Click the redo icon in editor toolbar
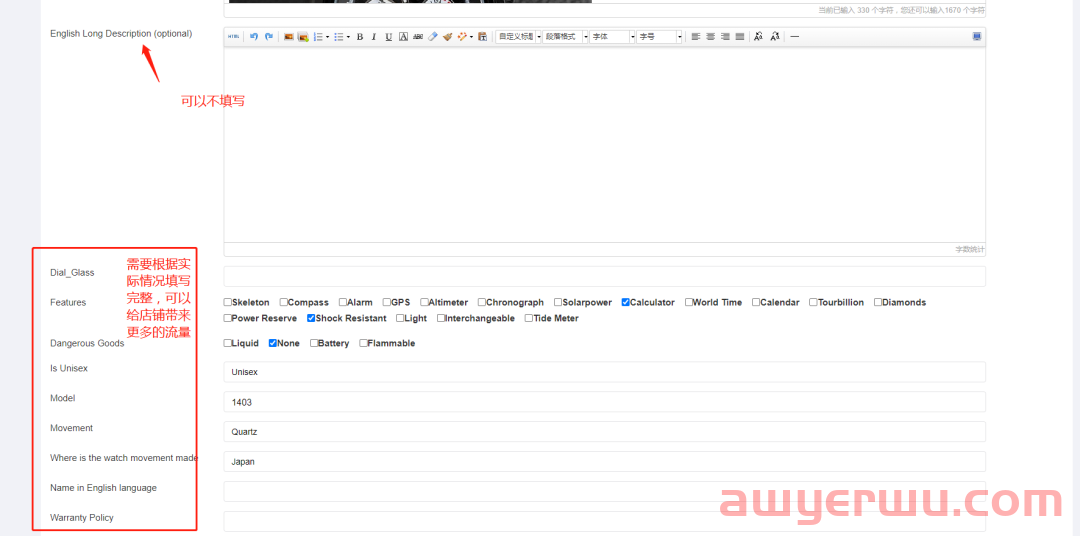The image size is (1080, 536). [269, 37]
